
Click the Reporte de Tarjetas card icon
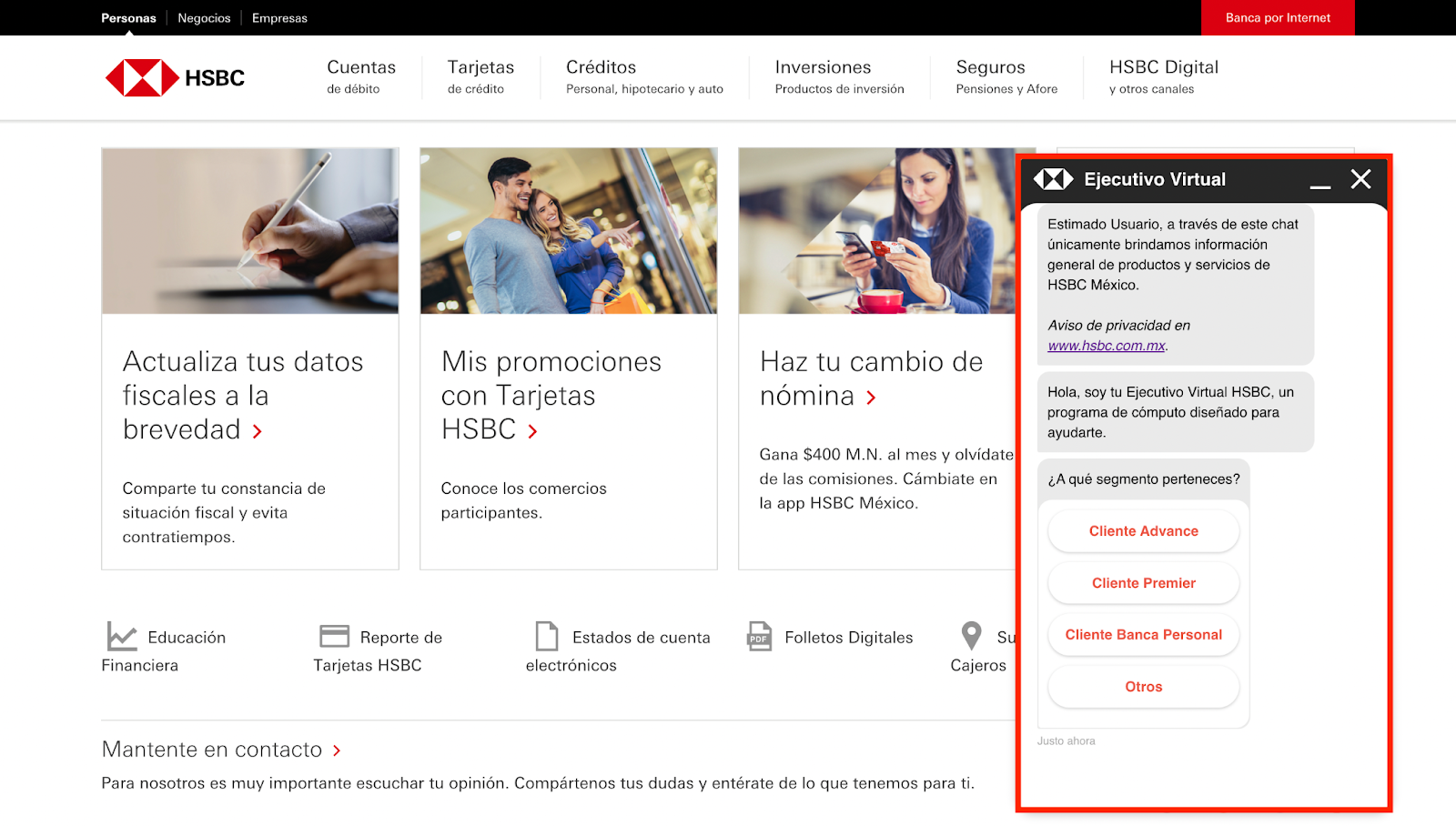pyautogui.click(x=334, y=636)
